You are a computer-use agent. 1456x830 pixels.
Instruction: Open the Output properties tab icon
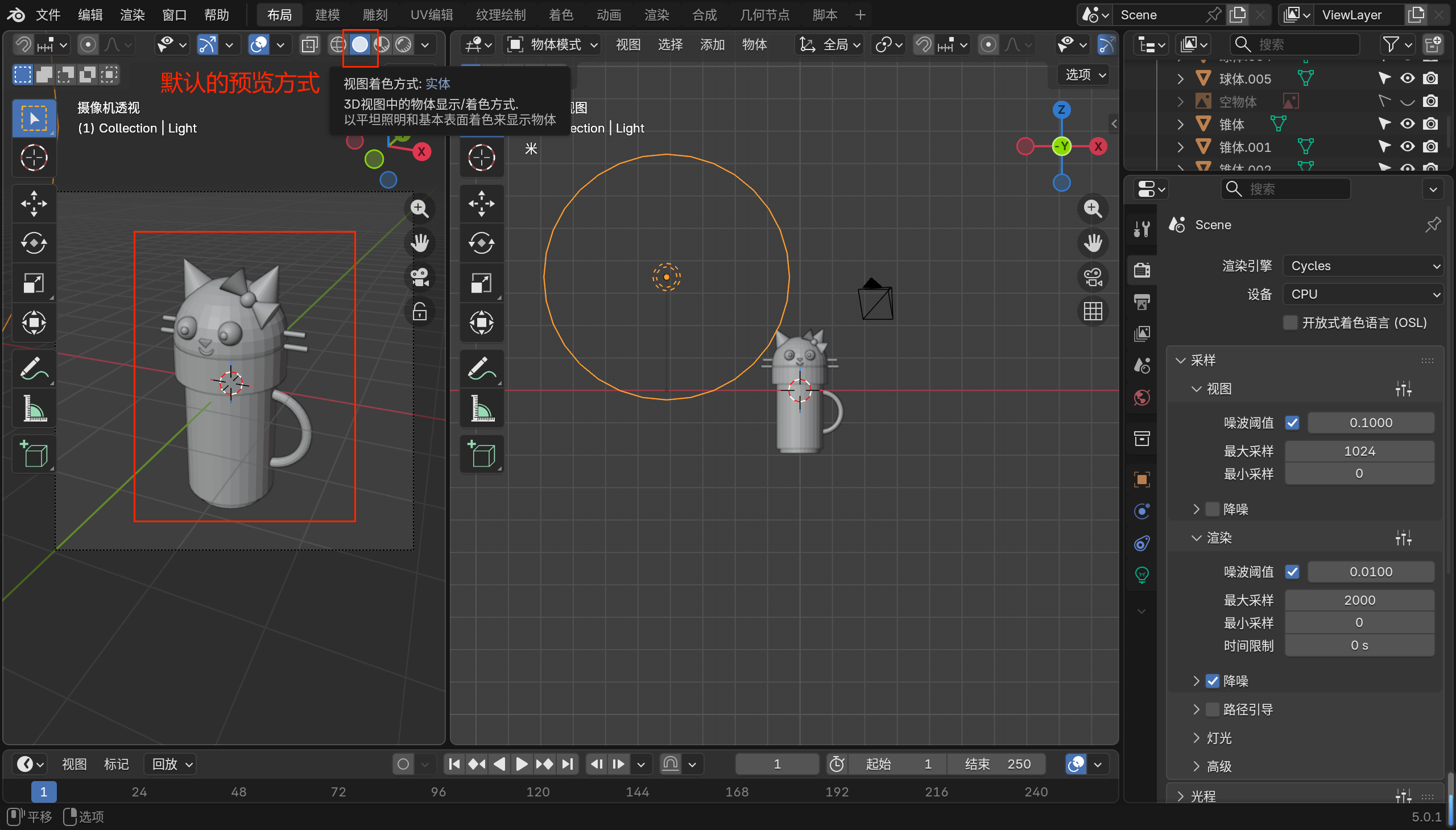pyautogui.click(x=1142, y=302)
